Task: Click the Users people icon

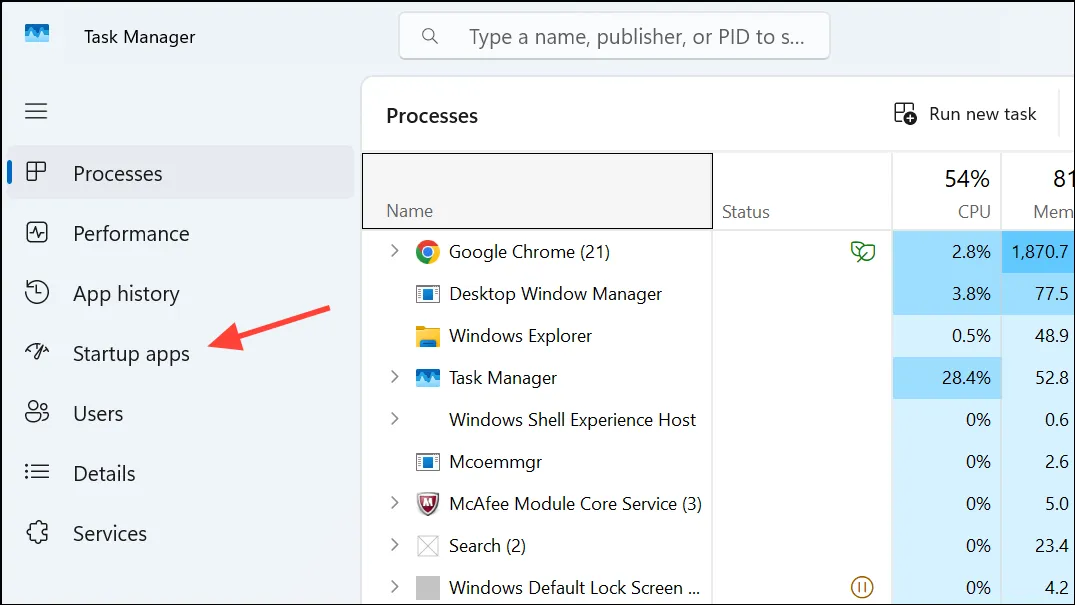Action: pos(37,412)
